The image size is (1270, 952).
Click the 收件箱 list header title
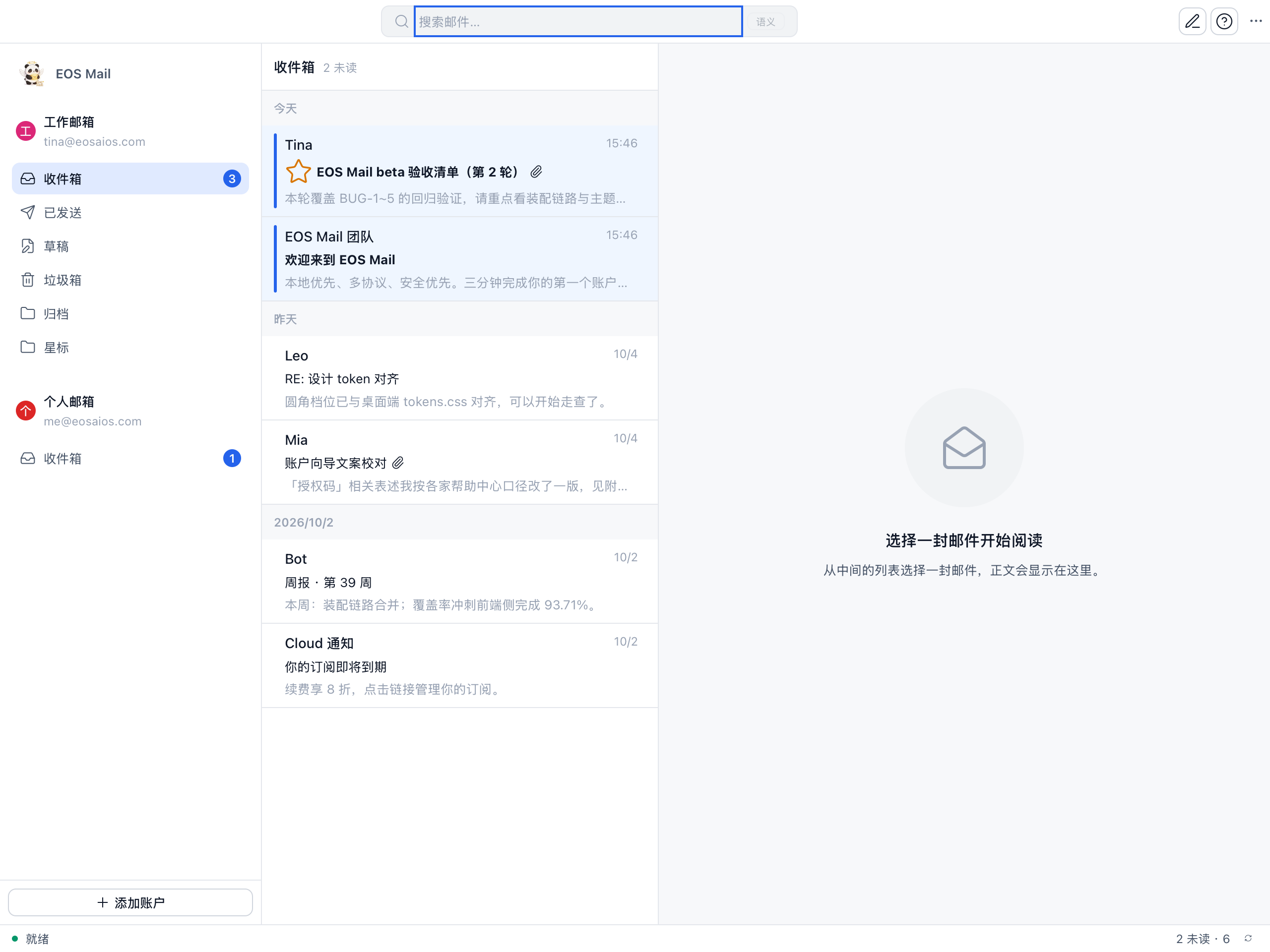[x=294, y=67]
